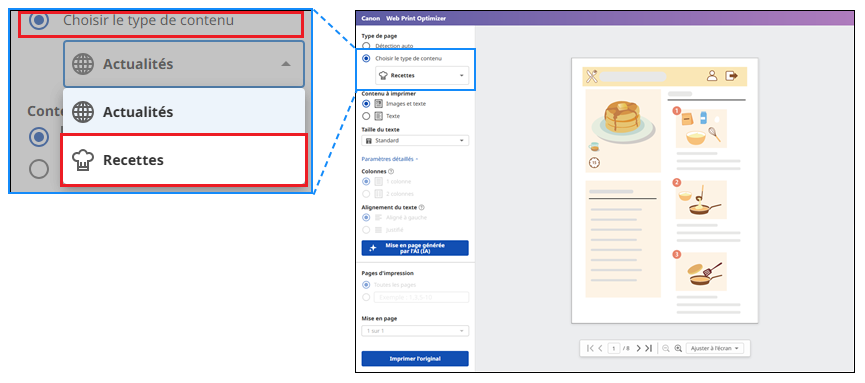Viewport: 865px width, 383px height.
Task: Select Choisir le type de contenu in the app window
Action: coord(366,58)
